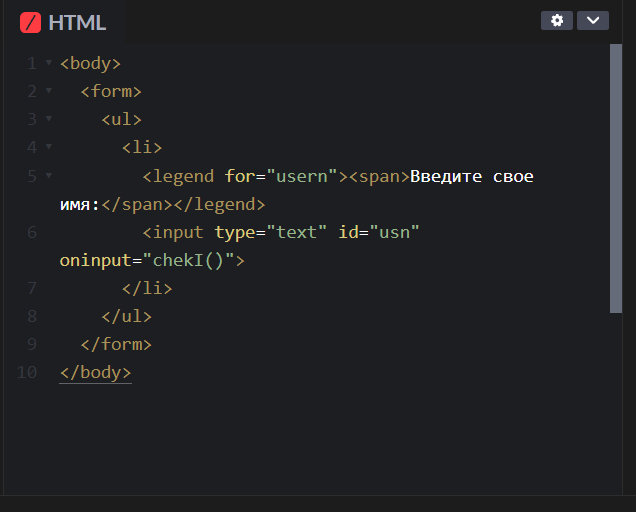Click line number 8 in the gutter
The height and width of the screenshot is (512, 636).
(x=32, y=316)
